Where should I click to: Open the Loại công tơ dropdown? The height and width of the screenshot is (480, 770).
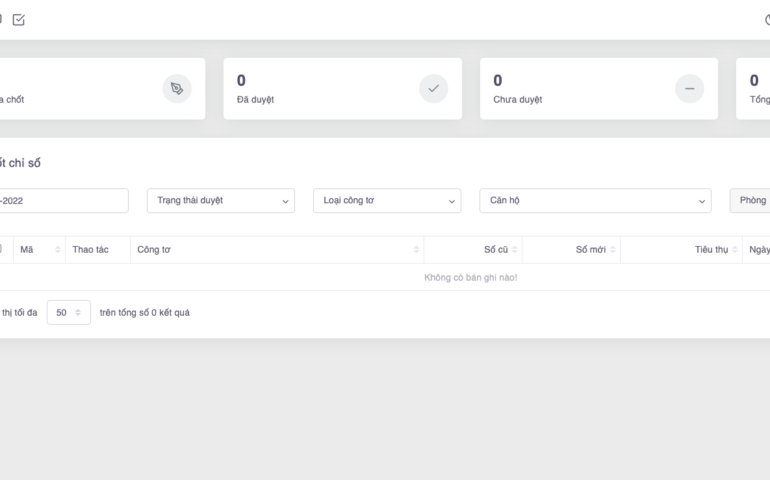click(x=387, y=201)
